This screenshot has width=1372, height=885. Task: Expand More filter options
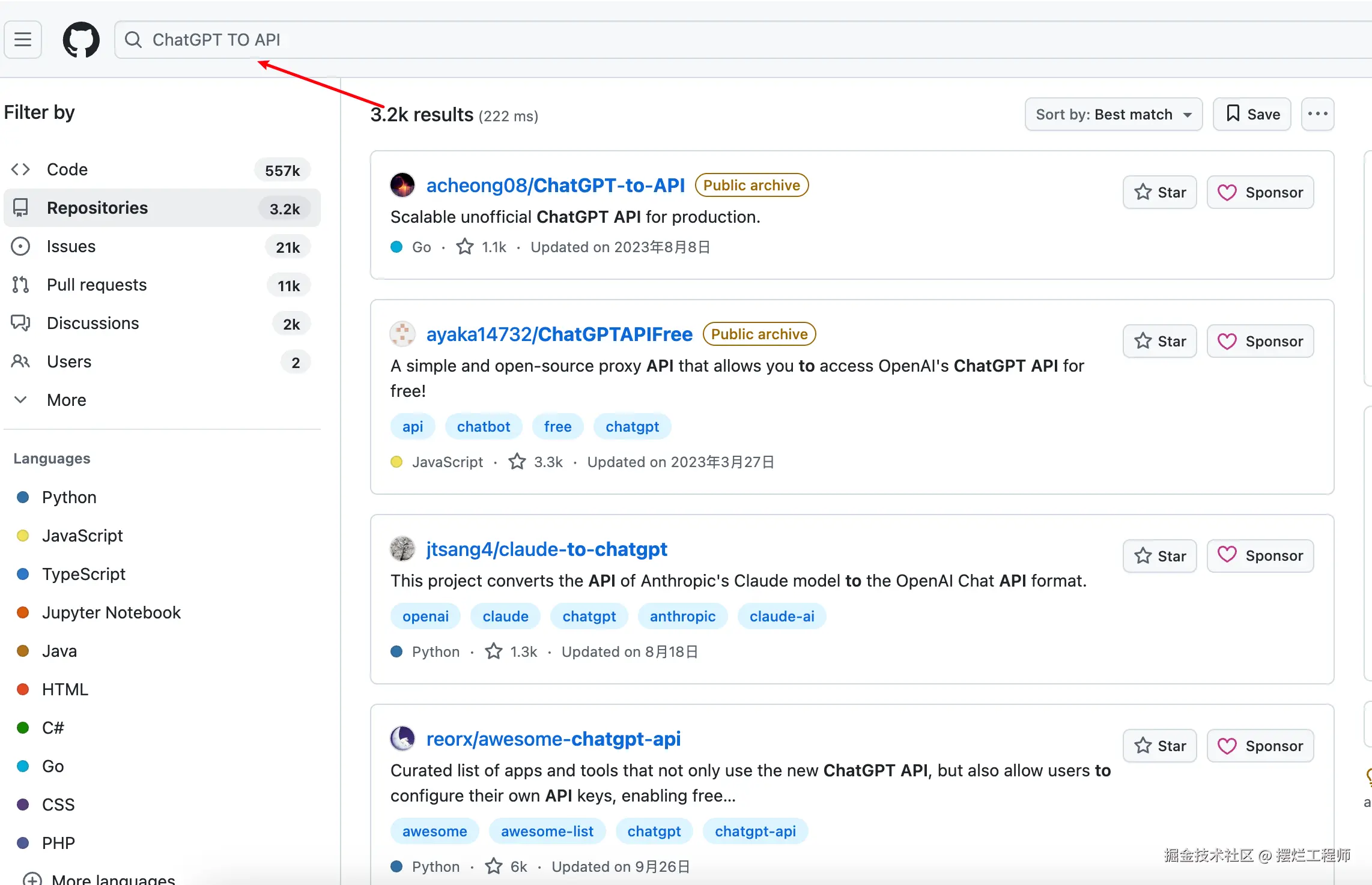click(66, 400)
